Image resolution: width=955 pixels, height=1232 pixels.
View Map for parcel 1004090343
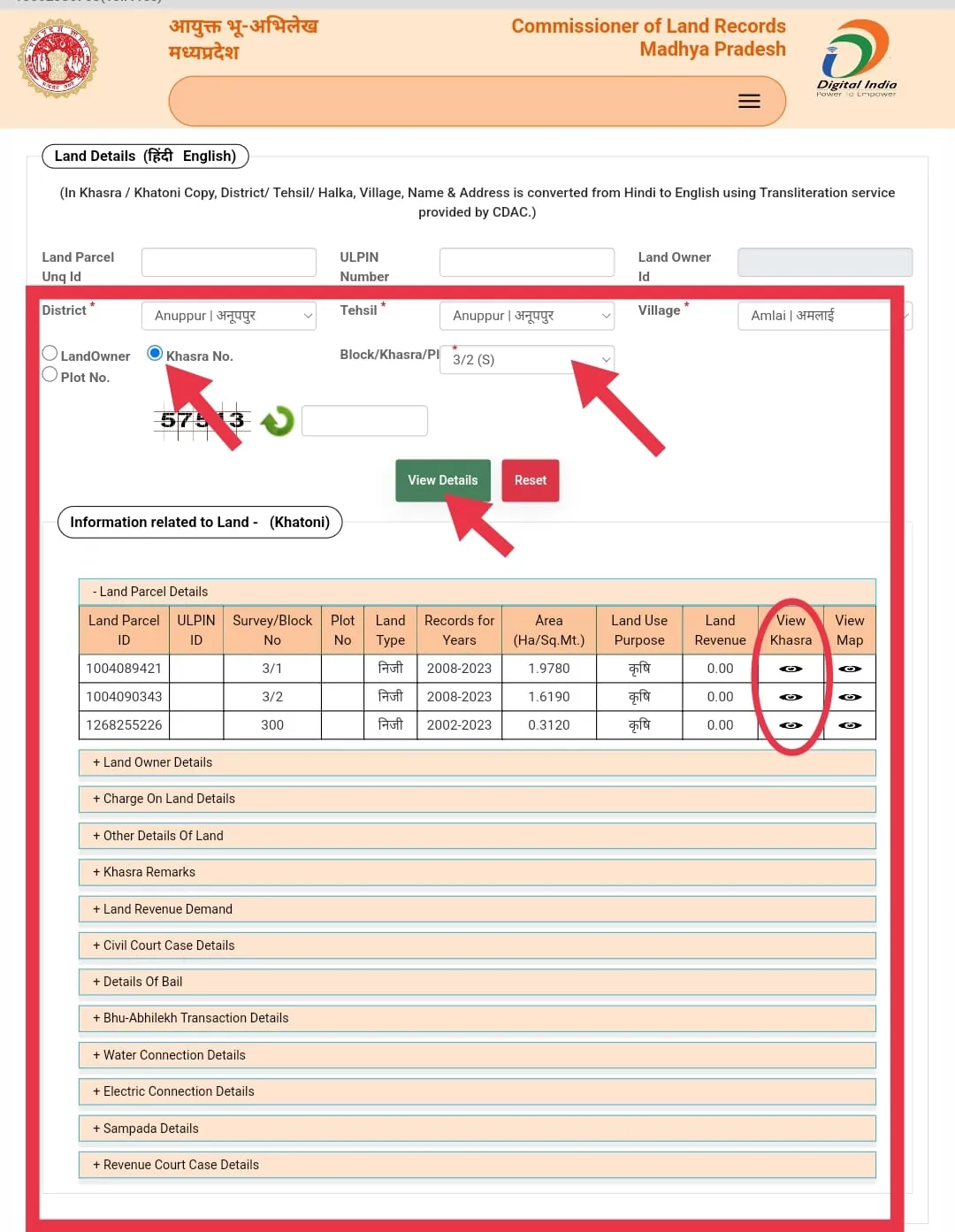[850, 697]
